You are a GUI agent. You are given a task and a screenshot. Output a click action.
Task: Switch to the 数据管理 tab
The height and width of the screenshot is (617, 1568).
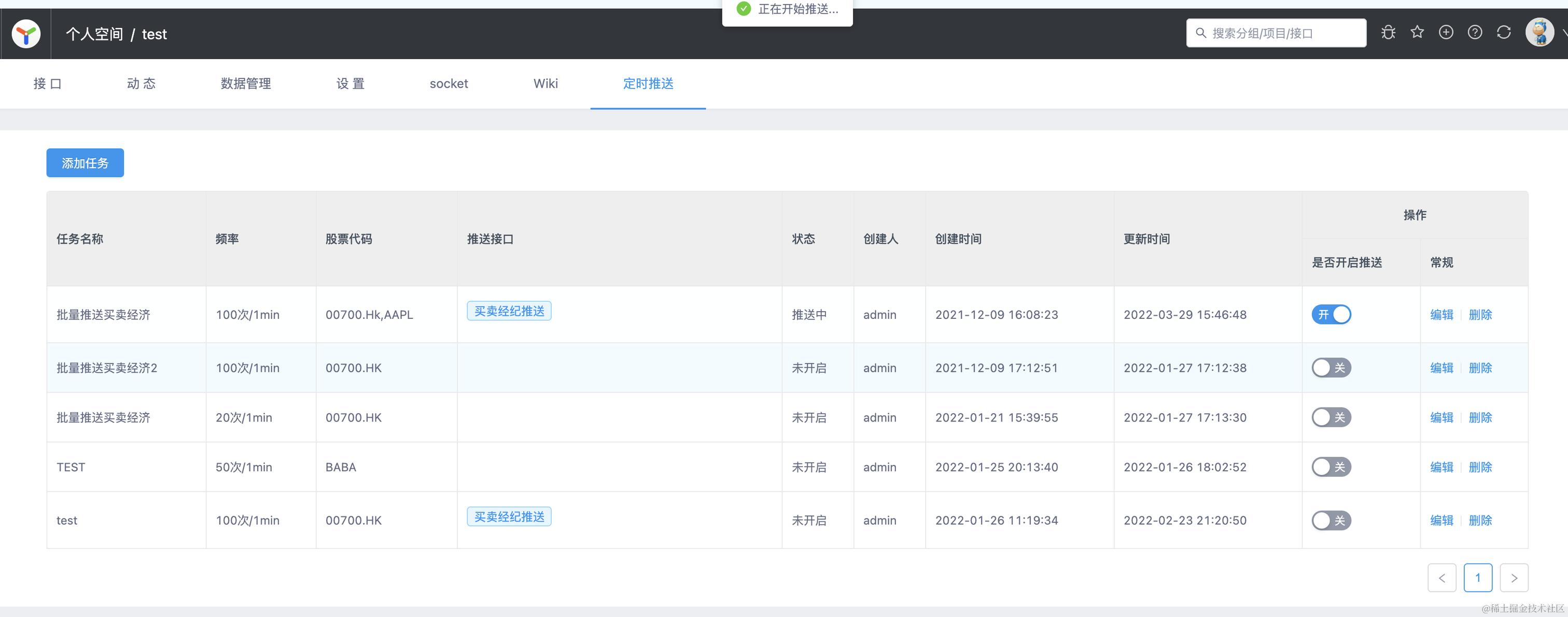(x=246, y=83)
